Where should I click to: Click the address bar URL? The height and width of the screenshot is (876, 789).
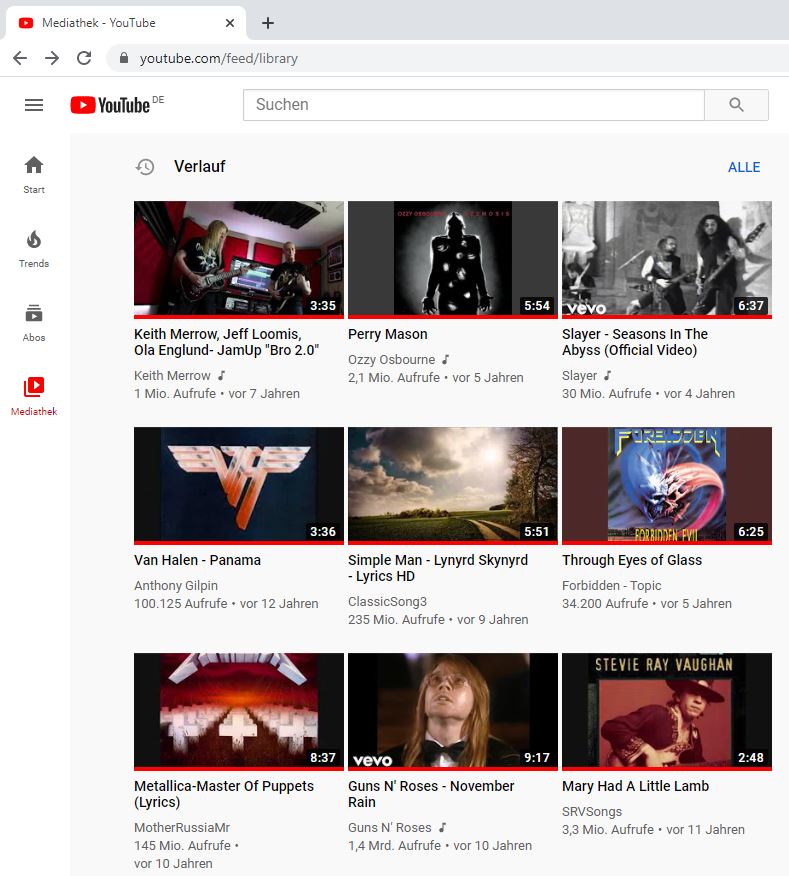pyautogui.click(x=218, y=58)
